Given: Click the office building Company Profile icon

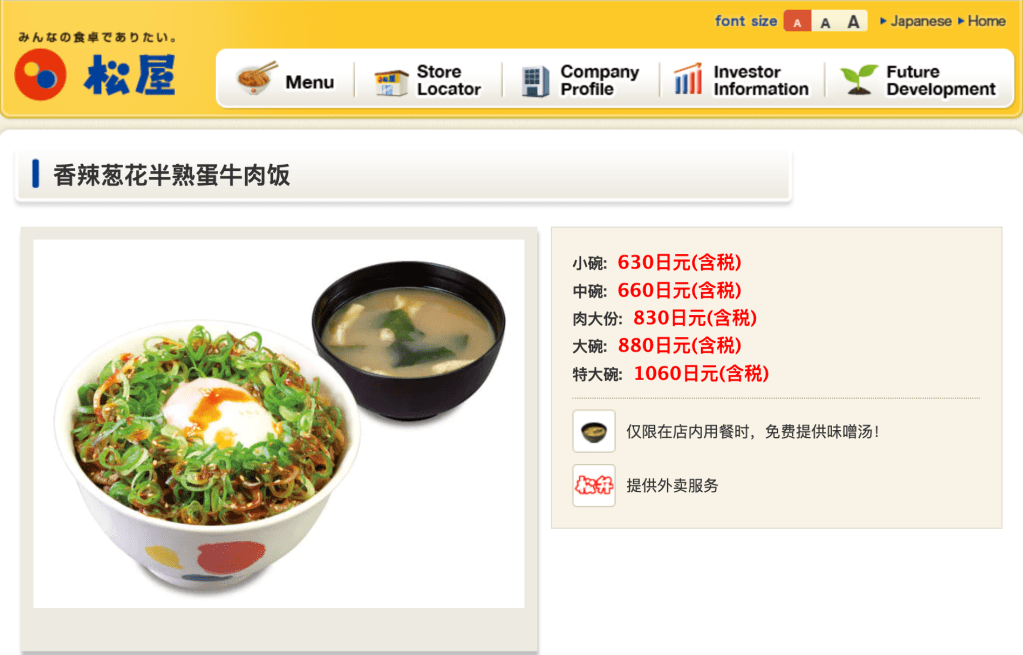Looking at the screenshot, I should coord(536,82).
